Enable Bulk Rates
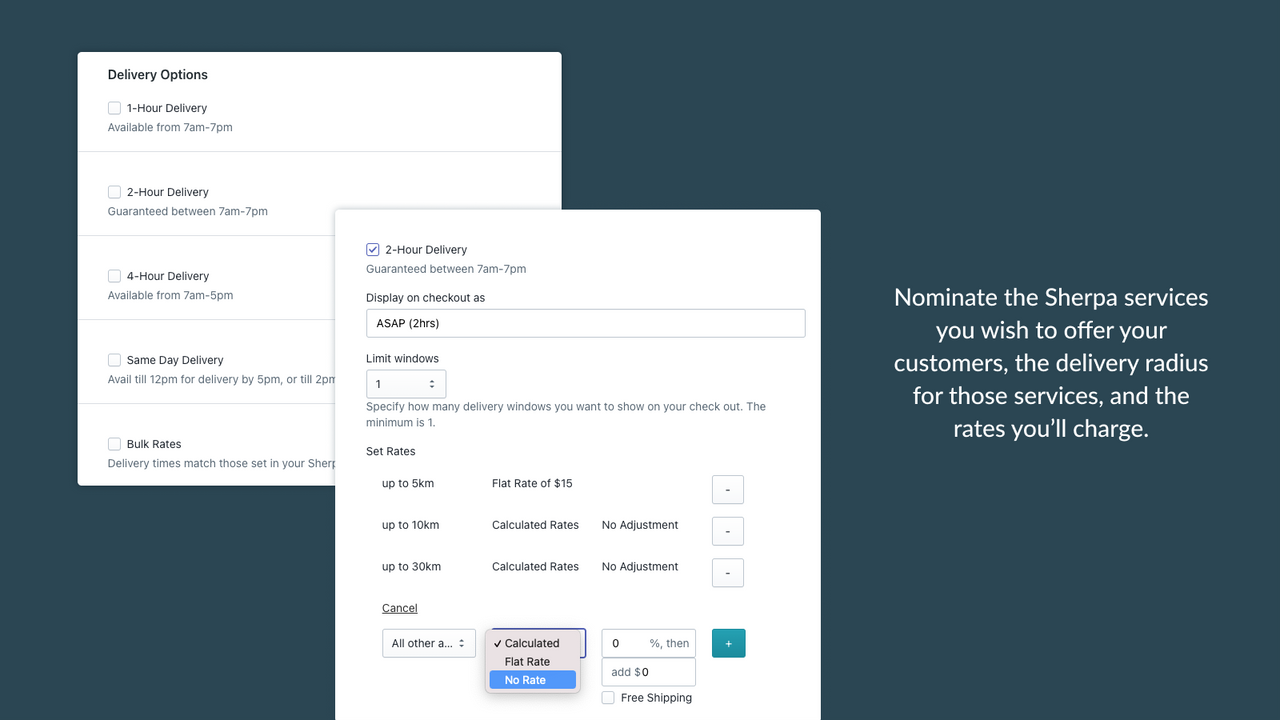The image size is (1280, 720). (114, 444)
